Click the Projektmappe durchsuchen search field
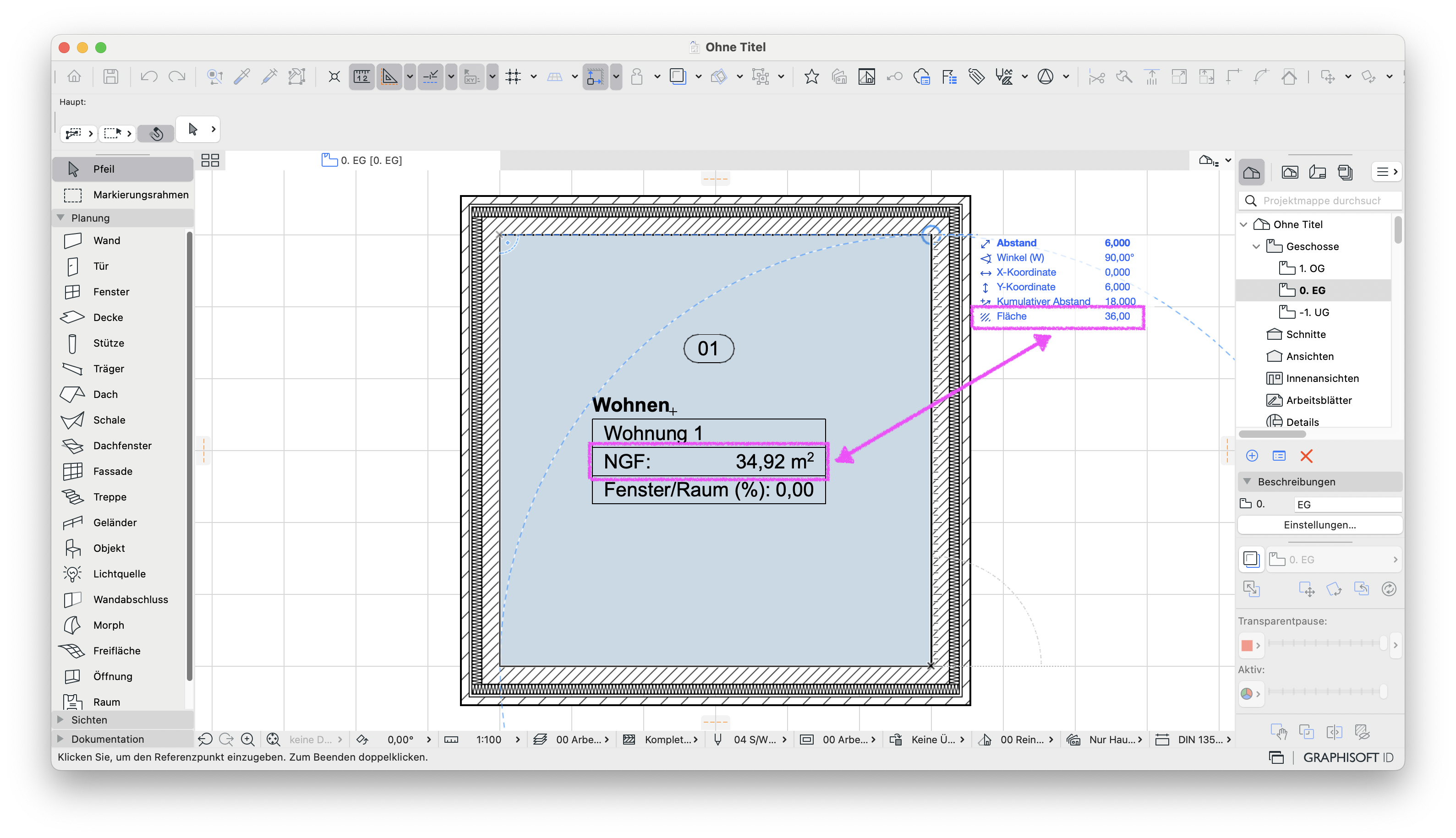Screen dimensions: 1456x838 click(x=1321, y=200)
